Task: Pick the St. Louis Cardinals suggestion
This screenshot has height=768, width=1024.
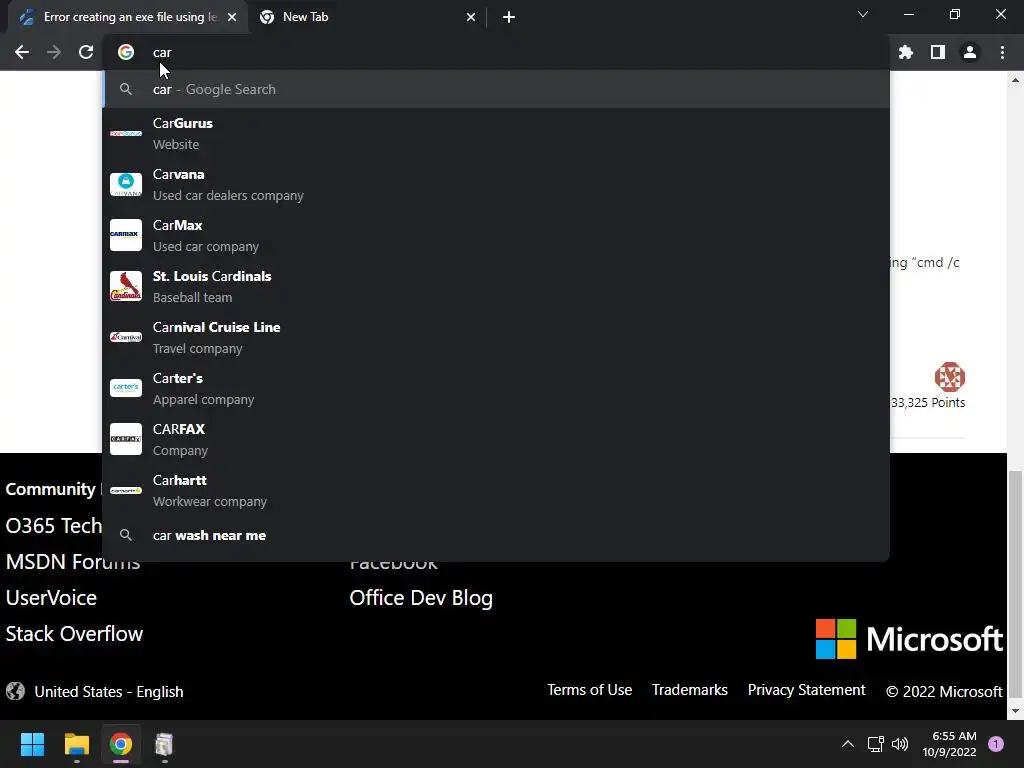Action: 496,287
